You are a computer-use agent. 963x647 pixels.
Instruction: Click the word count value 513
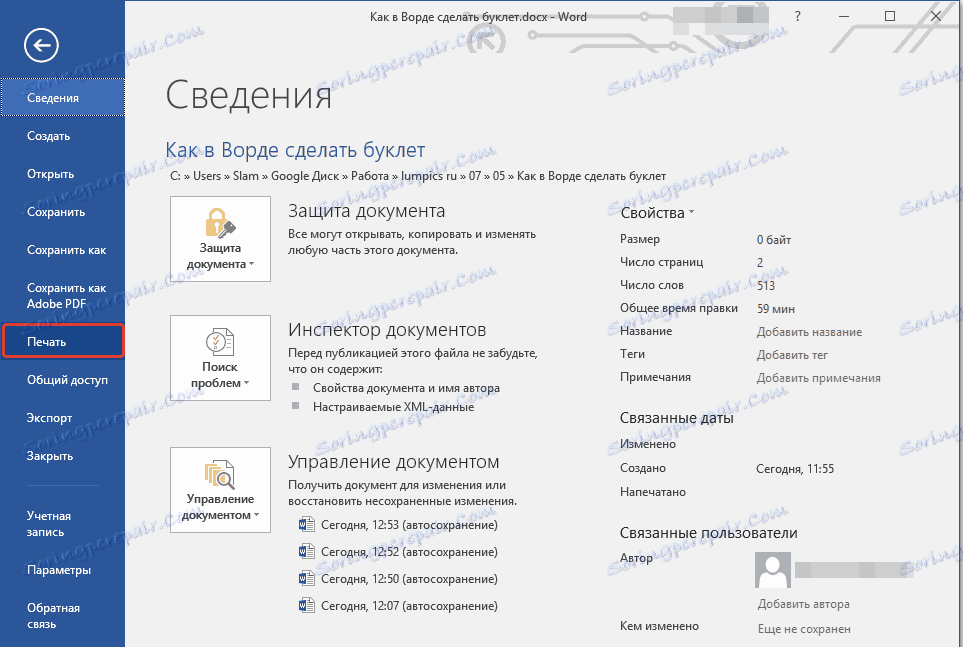766,286
